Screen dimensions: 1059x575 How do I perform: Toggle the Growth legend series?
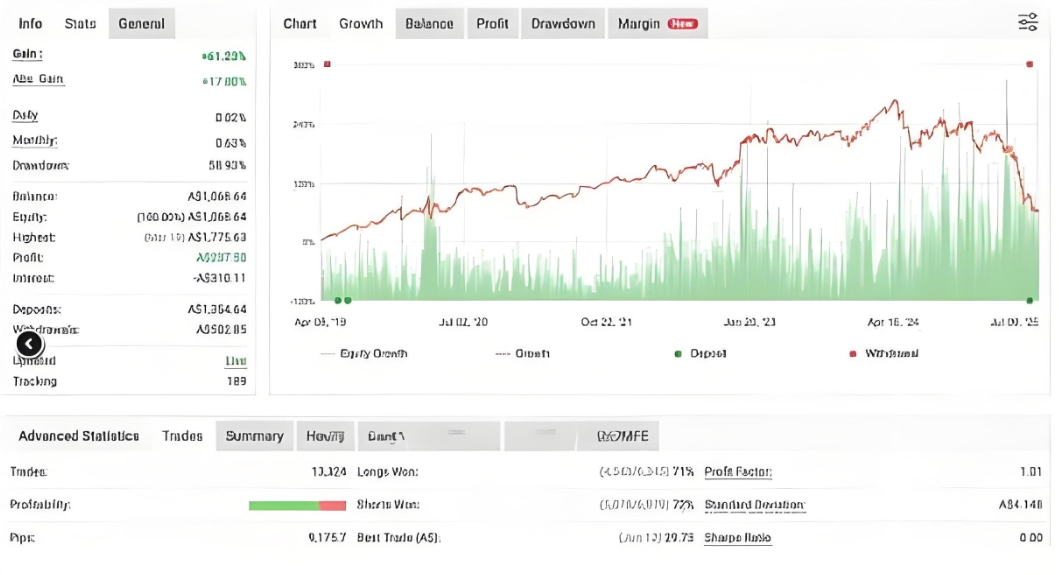[x=523, y=353]
